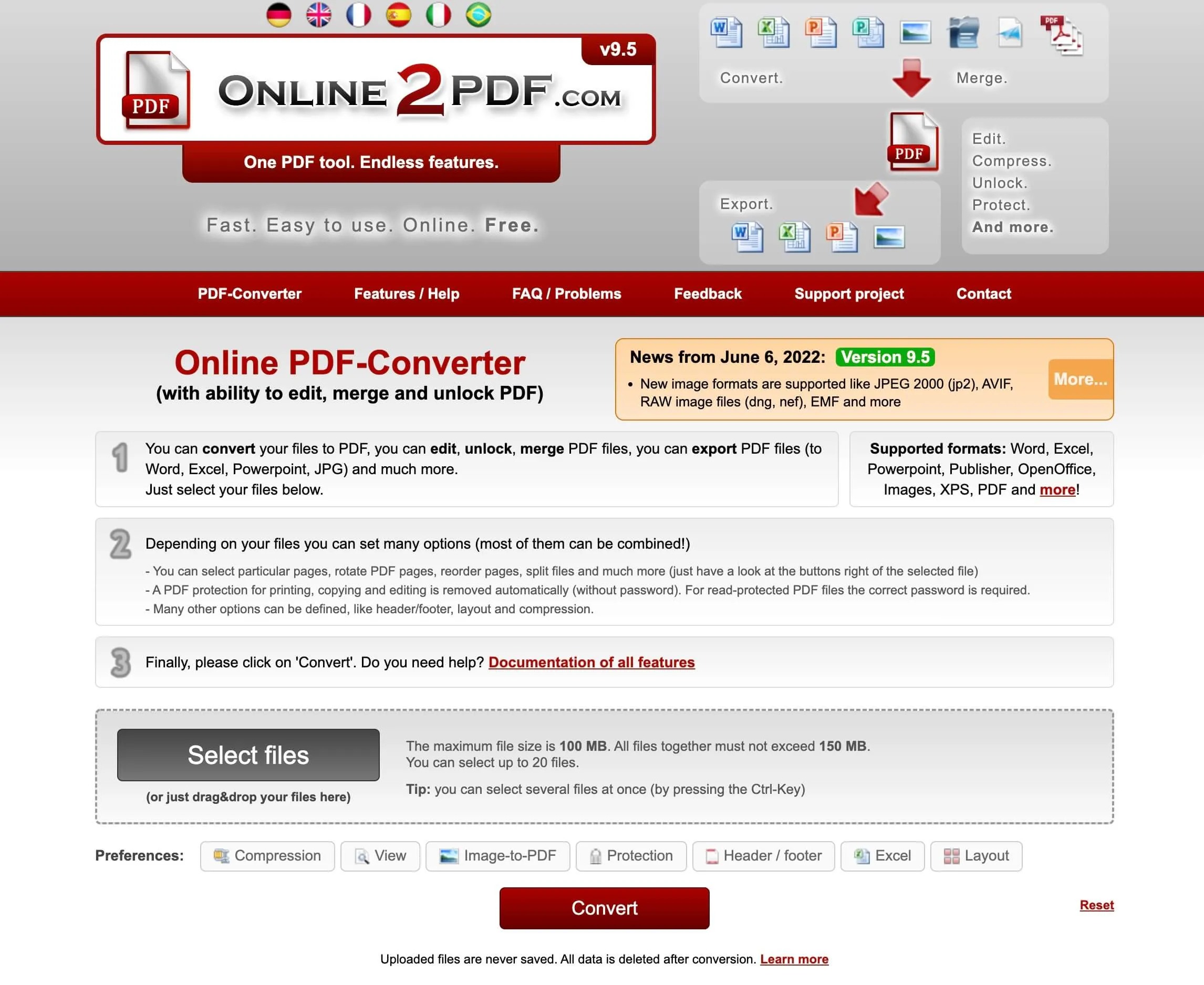Open the Features / Help menu

pos(407,293)
